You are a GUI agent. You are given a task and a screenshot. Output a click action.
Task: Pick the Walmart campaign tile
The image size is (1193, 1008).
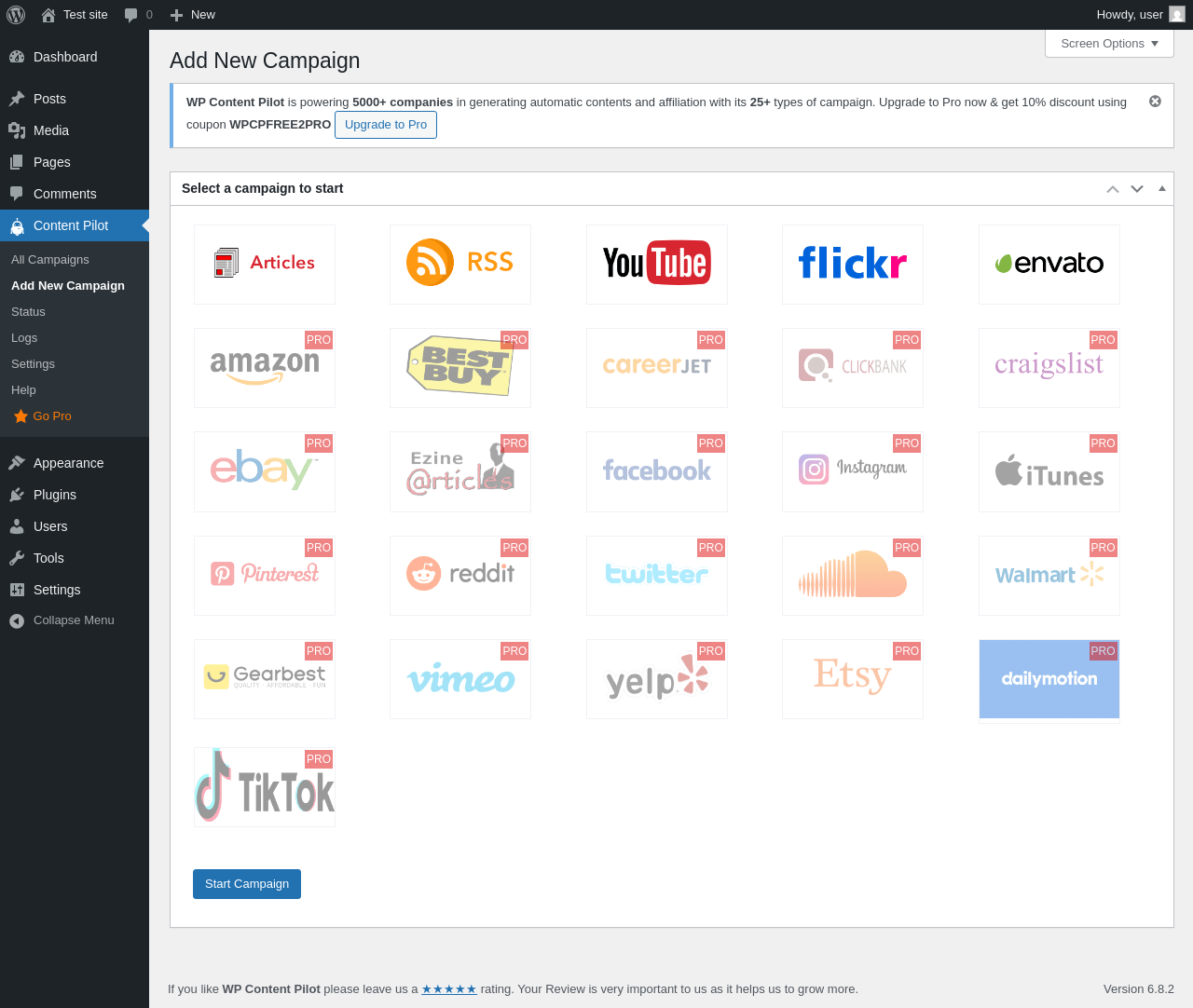point(1049,576)
